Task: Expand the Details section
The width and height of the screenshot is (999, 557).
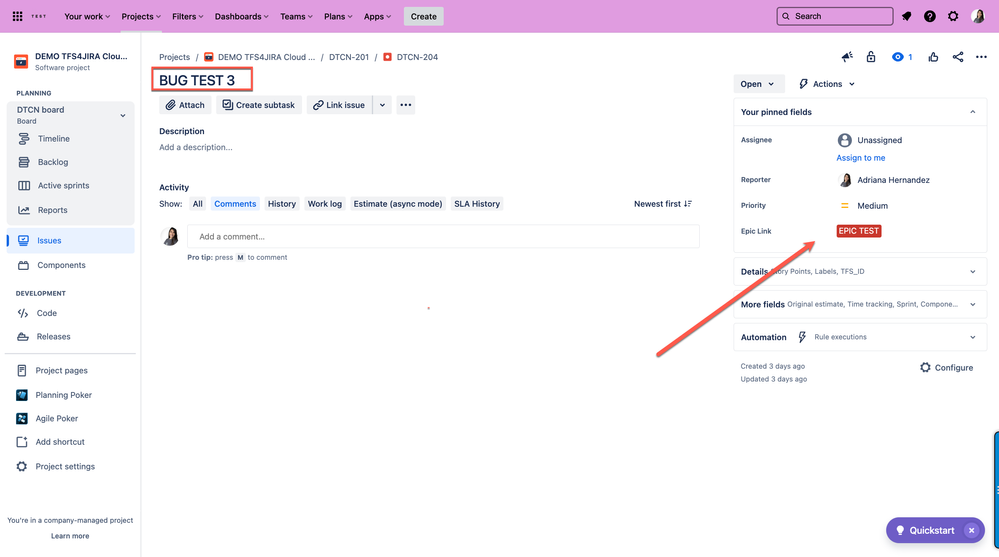Action: tap(859, 271)
